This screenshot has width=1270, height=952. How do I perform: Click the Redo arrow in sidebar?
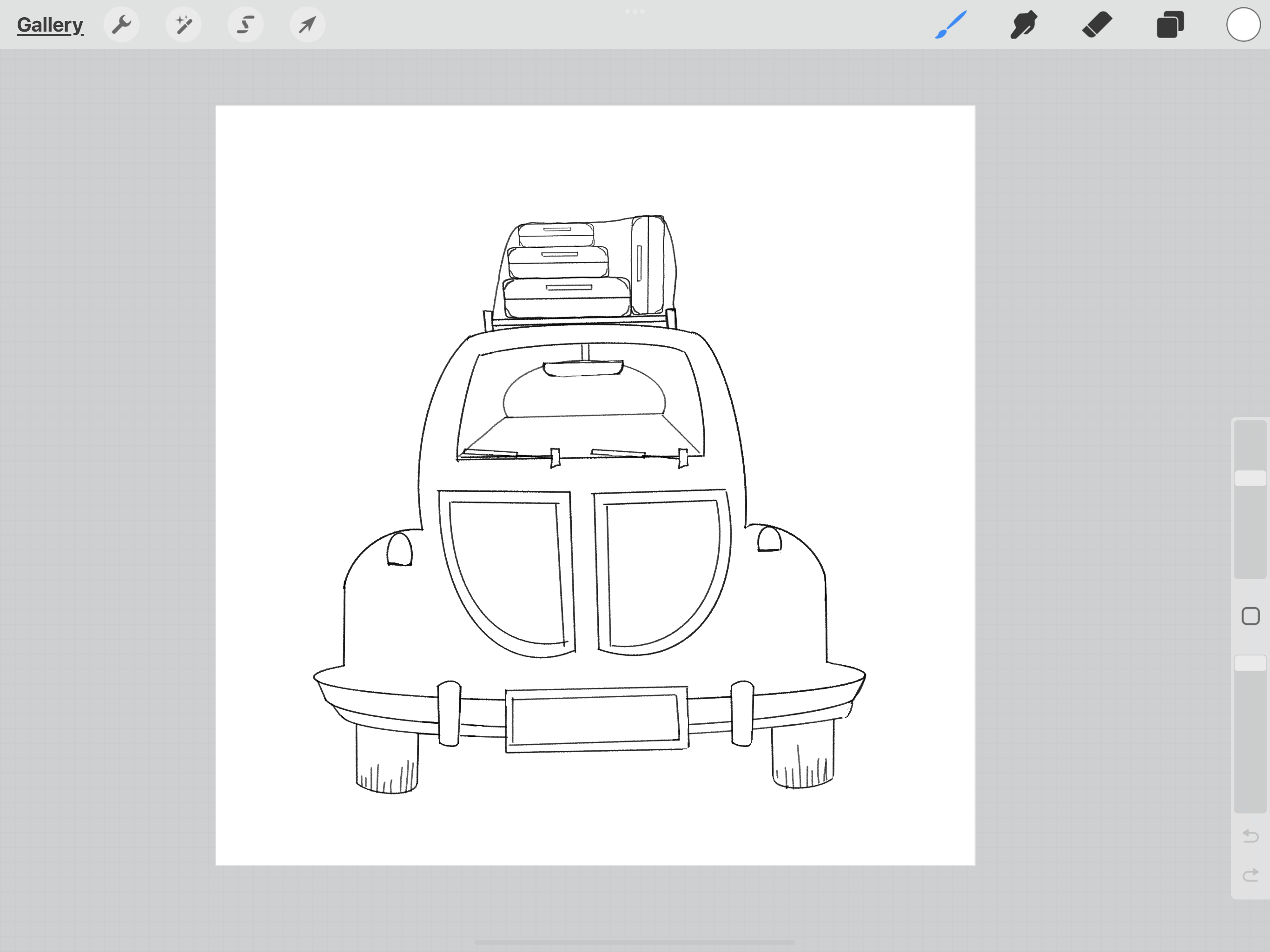click(x=1250, y=875)
